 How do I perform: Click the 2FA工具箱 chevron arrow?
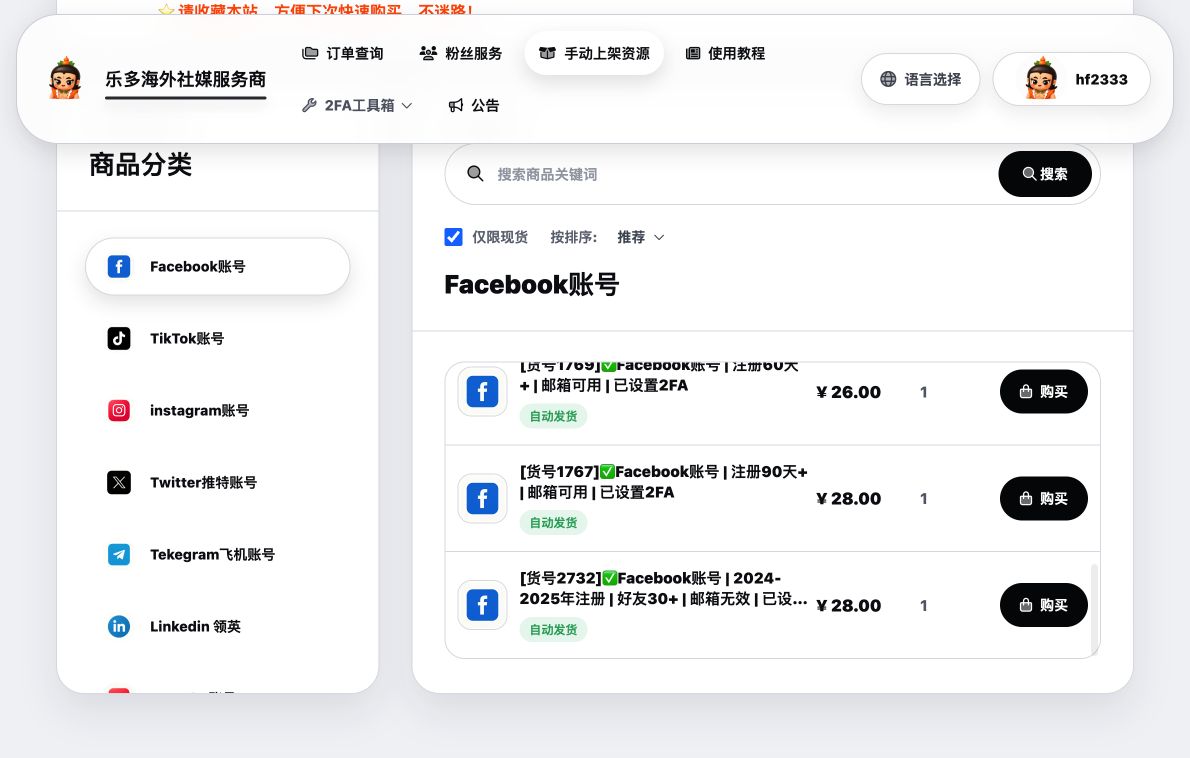pos(407,105)
